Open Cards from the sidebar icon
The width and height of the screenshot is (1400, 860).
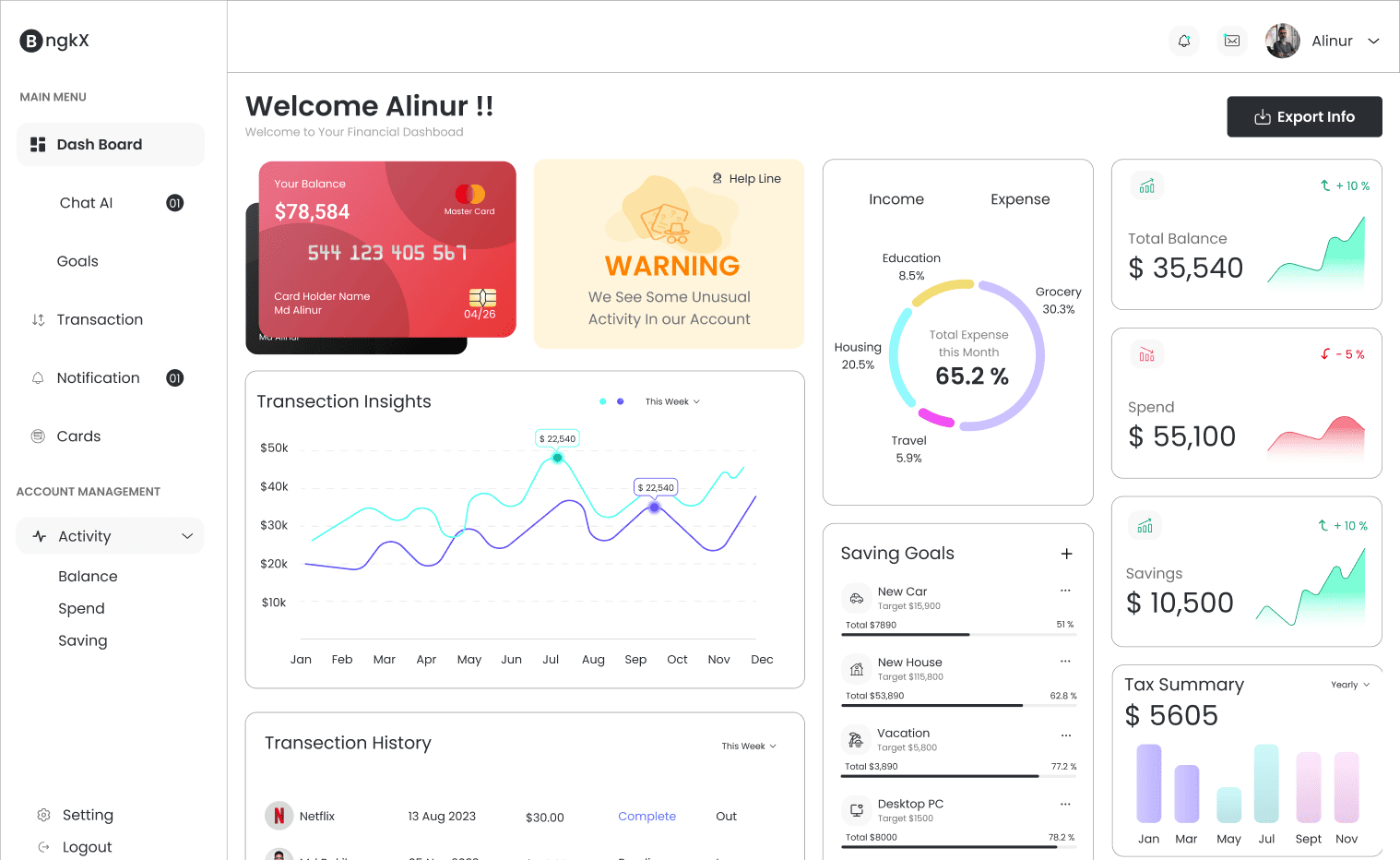click(38, 436)
